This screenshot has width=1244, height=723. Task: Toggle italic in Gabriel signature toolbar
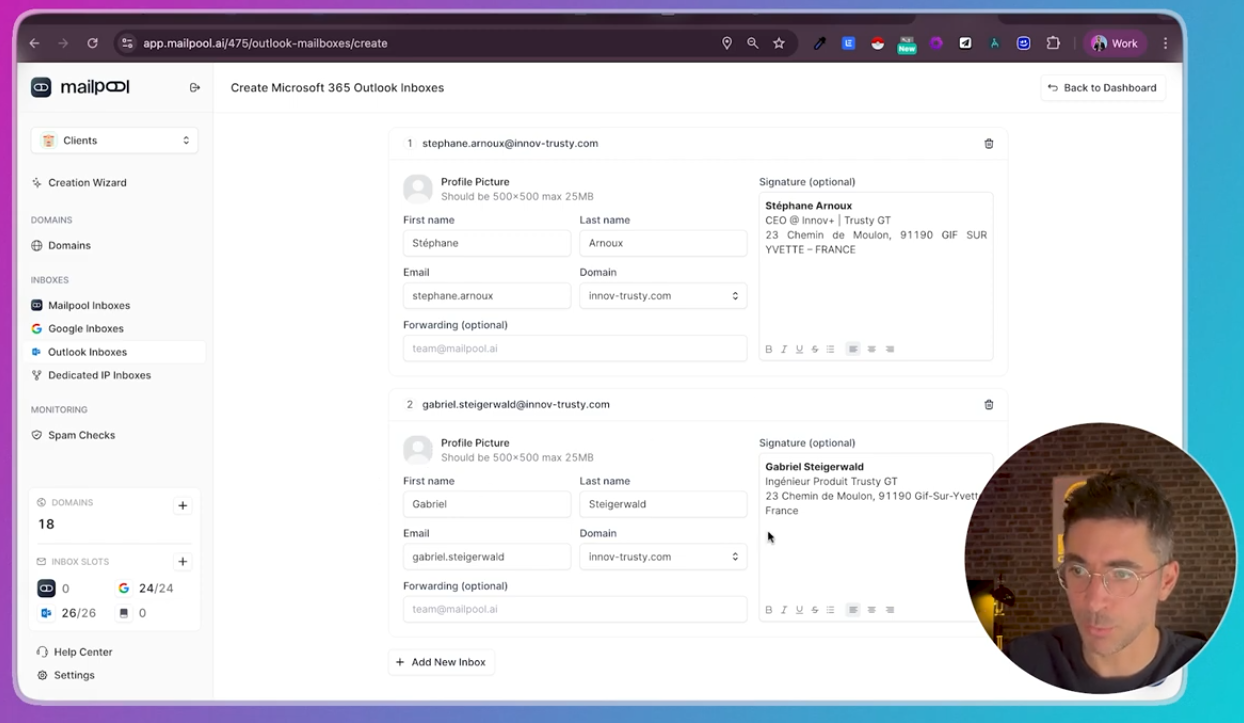tap(784, 610)
